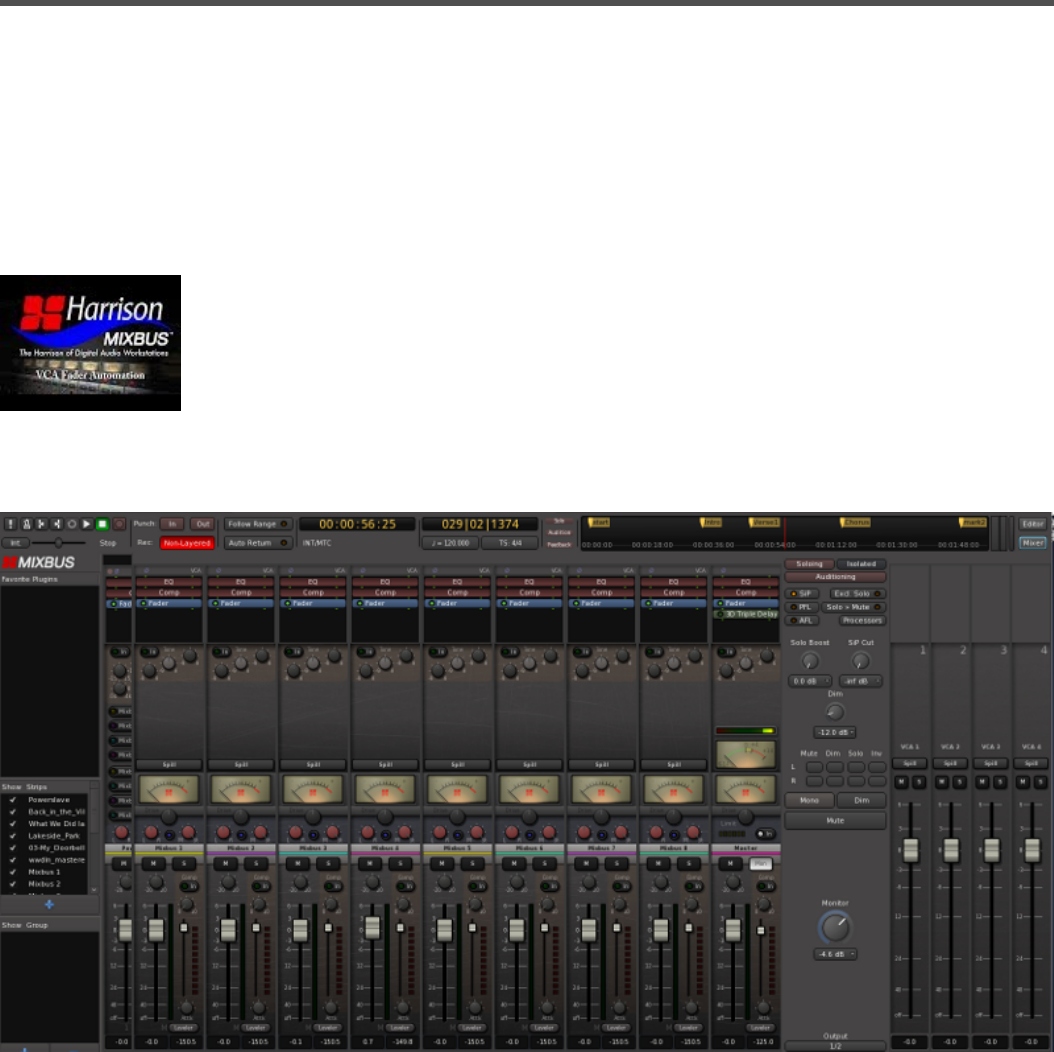The height and width of the screenshot is (1052, 1054).
Task: Toggle Excl. Solo option
Action: [856, 594]
